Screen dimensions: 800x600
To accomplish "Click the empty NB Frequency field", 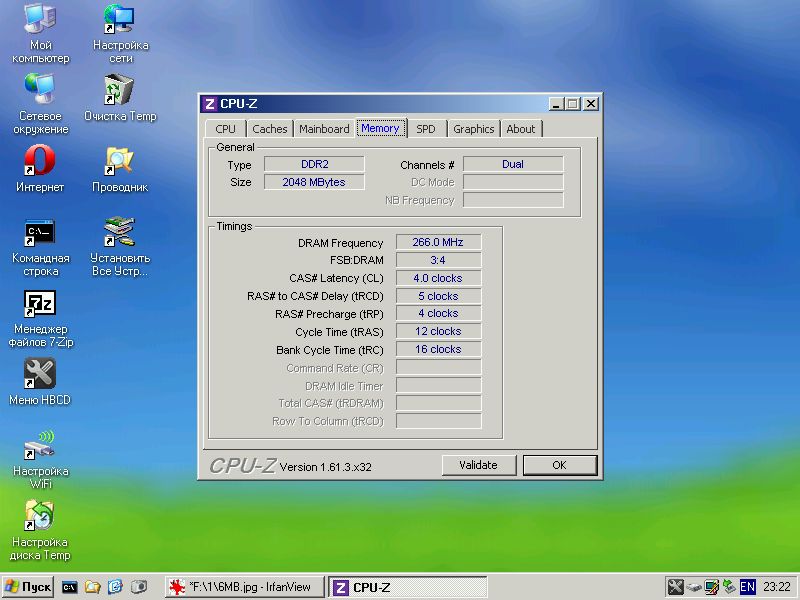I will point(513,200).
